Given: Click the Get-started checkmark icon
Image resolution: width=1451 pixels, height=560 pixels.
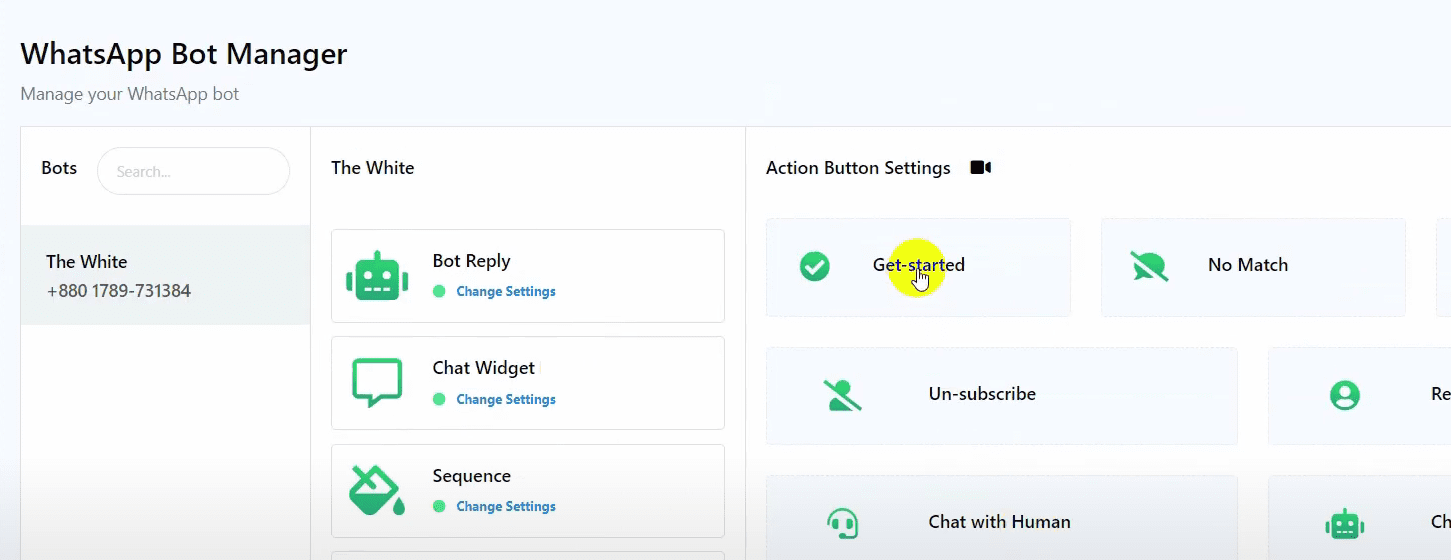Looking at the screenshot, I should [x=815, y=266].
